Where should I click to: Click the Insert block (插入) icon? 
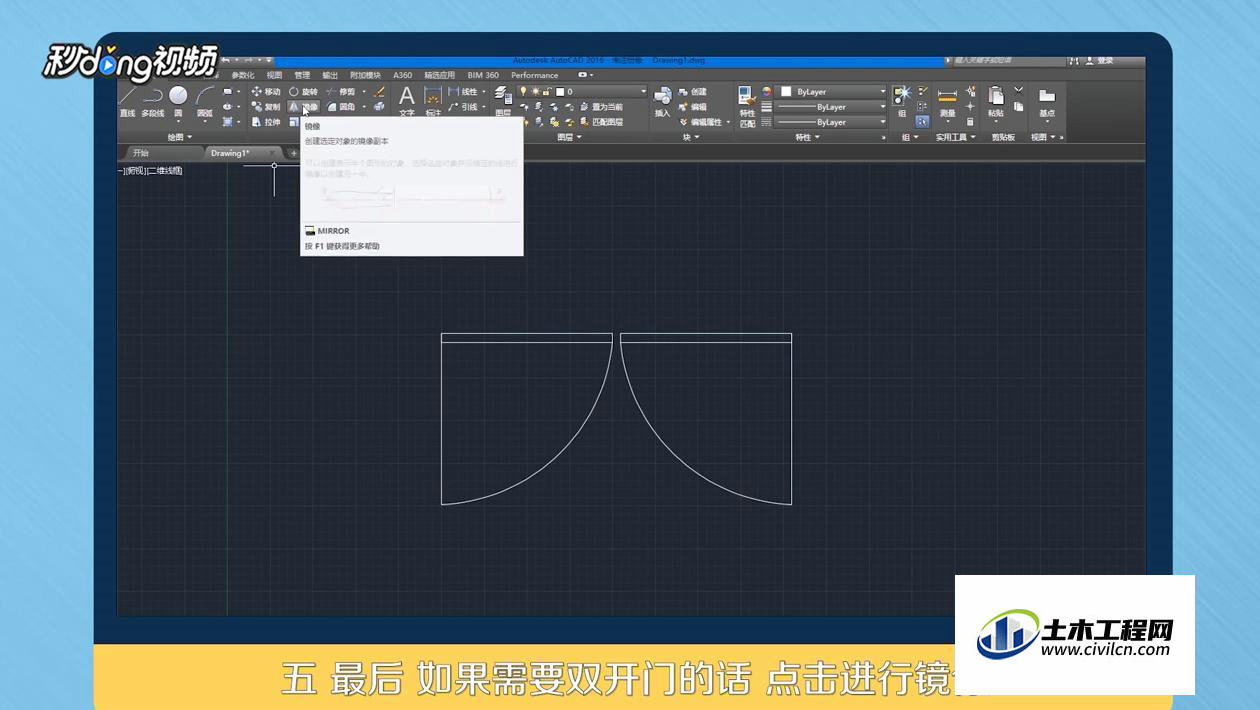click(662, 102)
